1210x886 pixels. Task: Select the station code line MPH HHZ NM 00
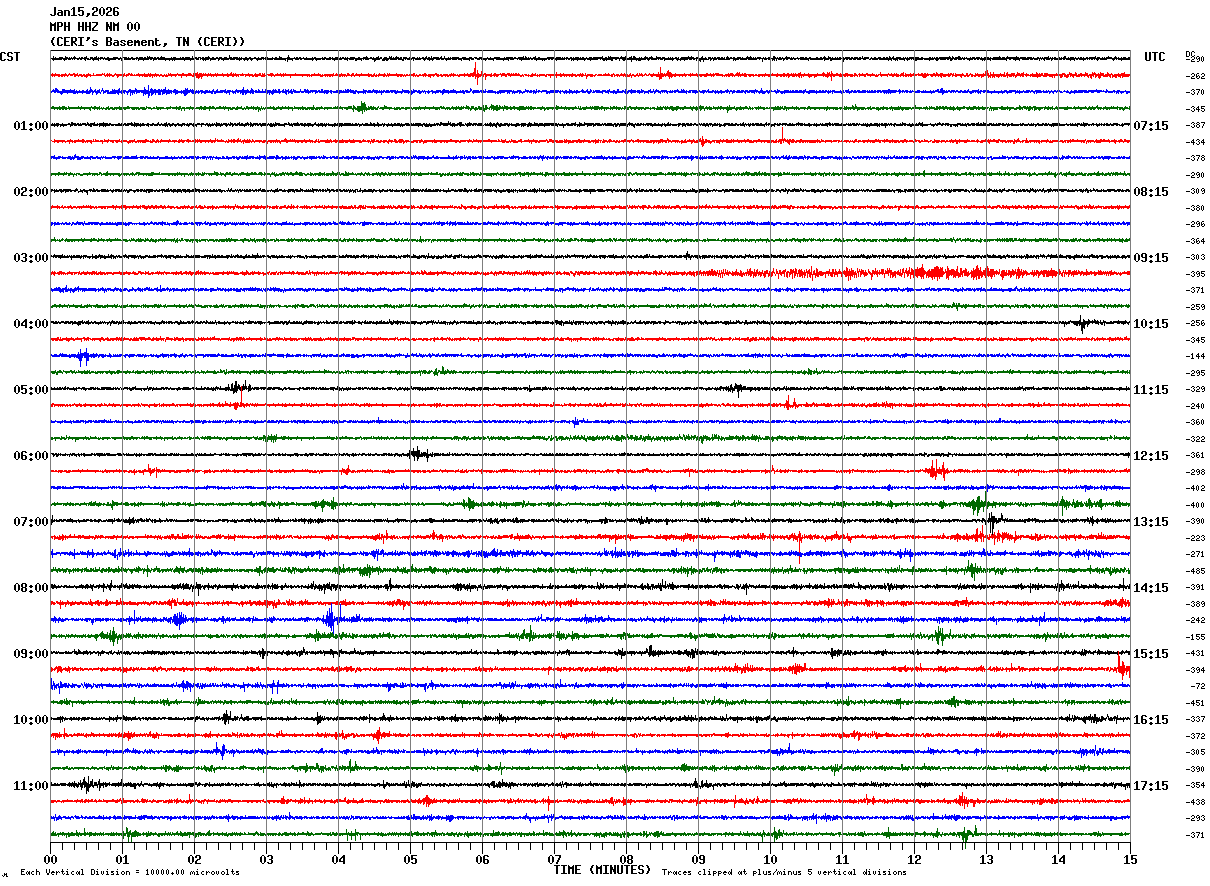[x=95, y=27]
